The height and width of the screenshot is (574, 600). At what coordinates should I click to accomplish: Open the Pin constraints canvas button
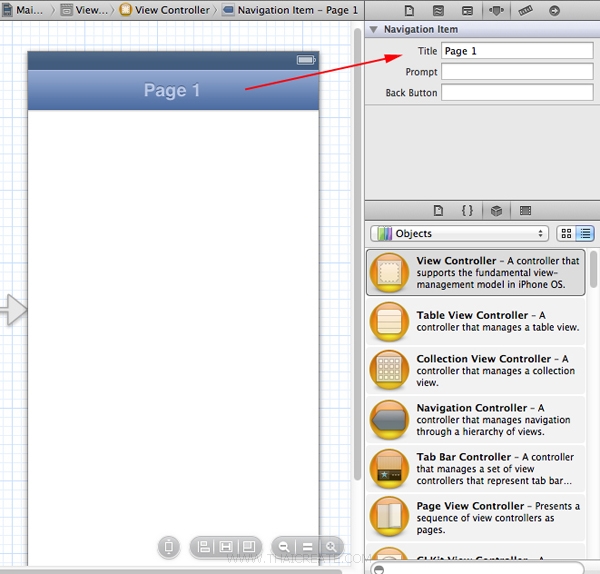click(226, 547)
